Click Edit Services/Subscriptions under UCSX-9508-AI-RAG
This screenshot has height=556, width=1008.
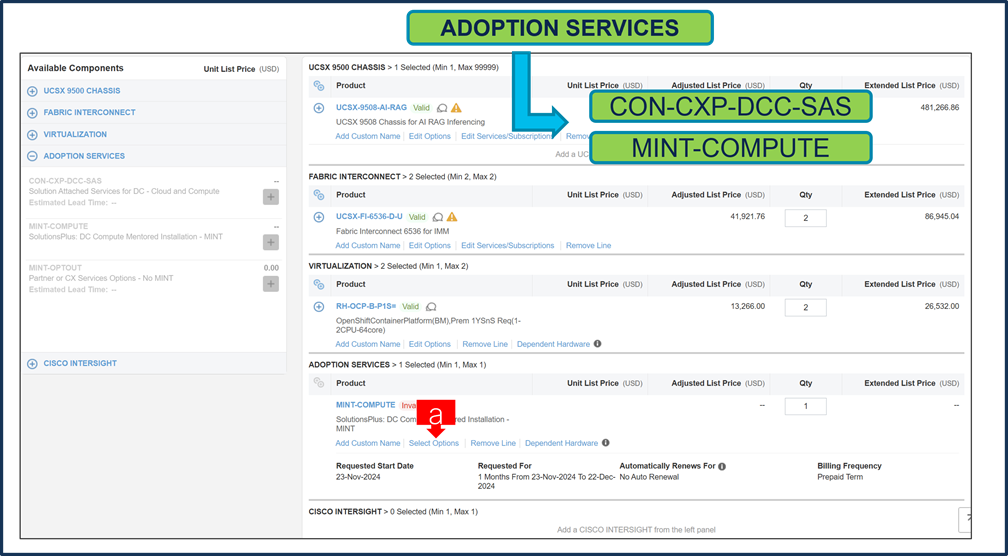[507, 136]
